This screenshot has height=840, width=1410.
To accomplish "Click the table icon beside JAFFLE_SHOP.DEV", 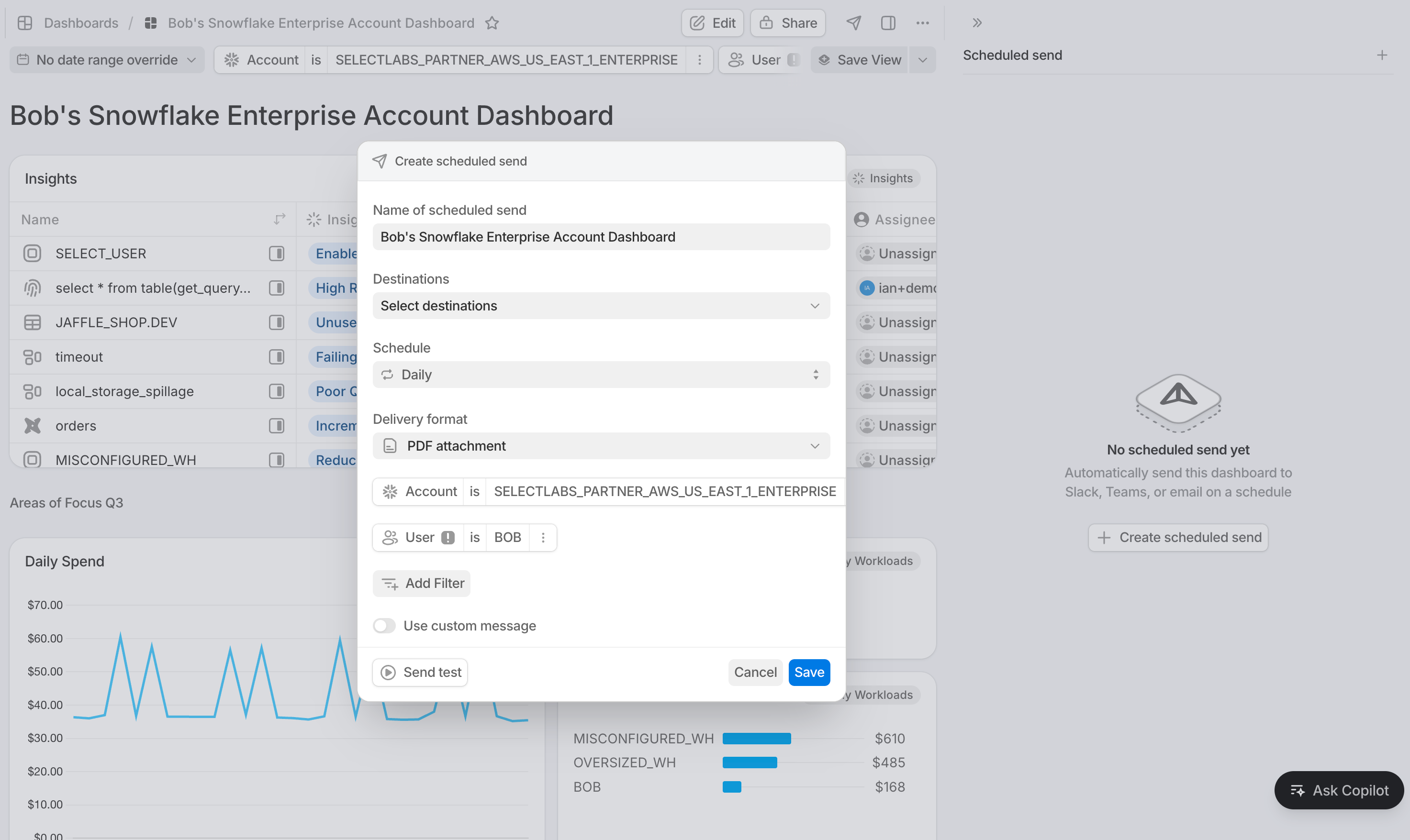I will tap(32, 322).
